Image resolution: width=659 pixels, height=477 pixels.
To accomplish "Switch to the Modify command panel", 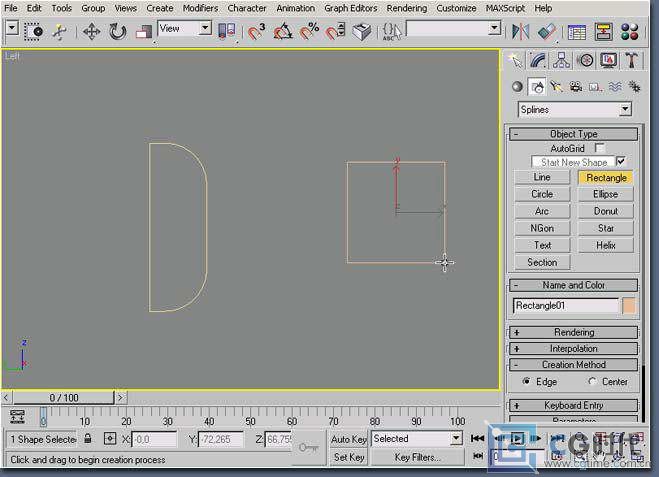I will 538,61.
